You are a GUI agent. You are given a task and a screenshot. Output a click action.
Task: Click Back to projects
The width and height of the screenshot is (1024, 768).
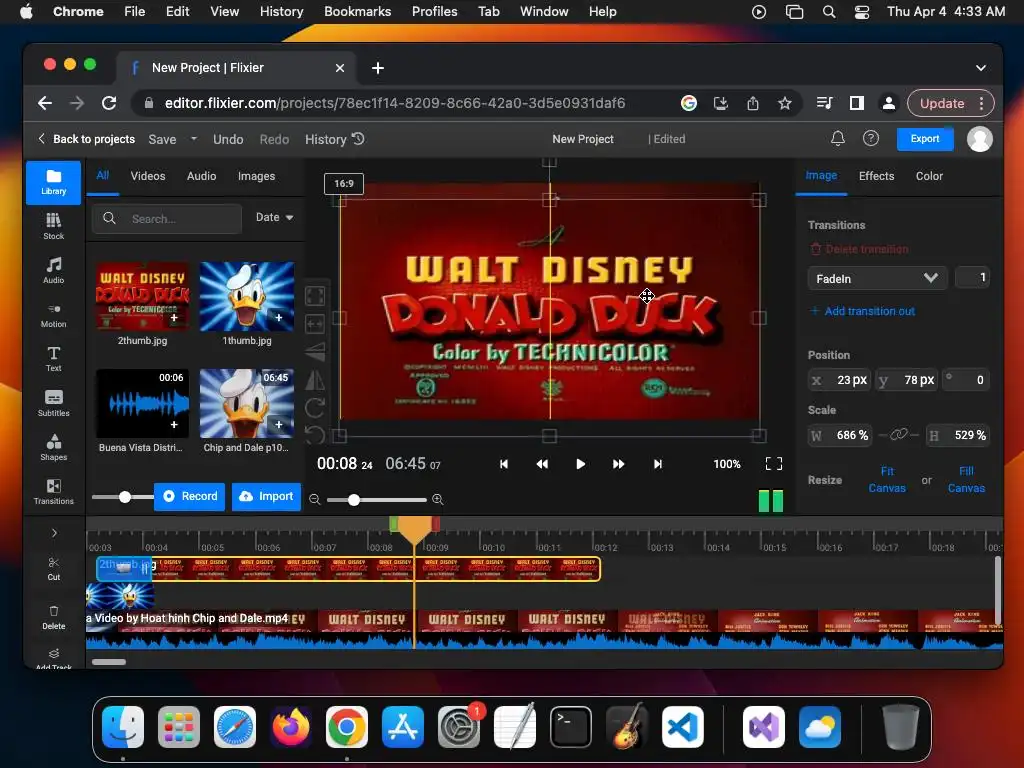click(86, 138)
